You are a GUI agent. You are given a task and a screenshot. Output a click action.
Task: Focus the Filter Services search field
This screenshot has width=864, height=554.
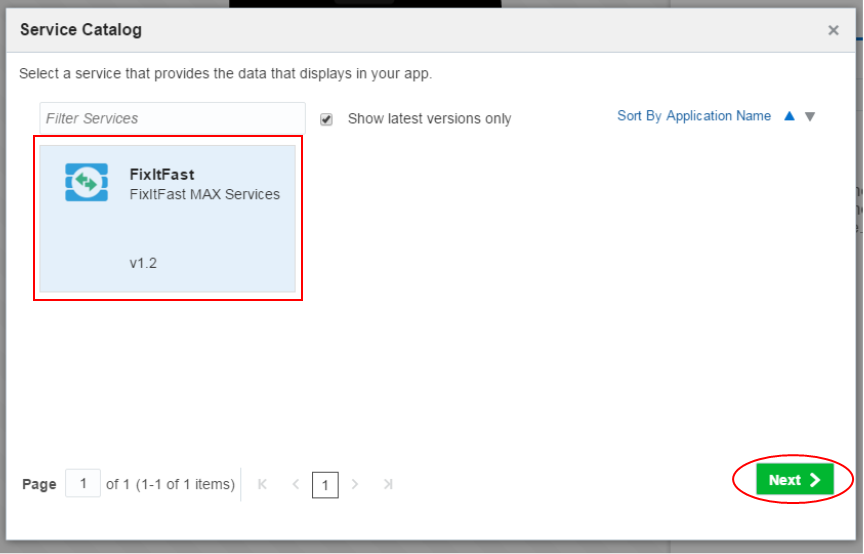(x=172, y=118)
